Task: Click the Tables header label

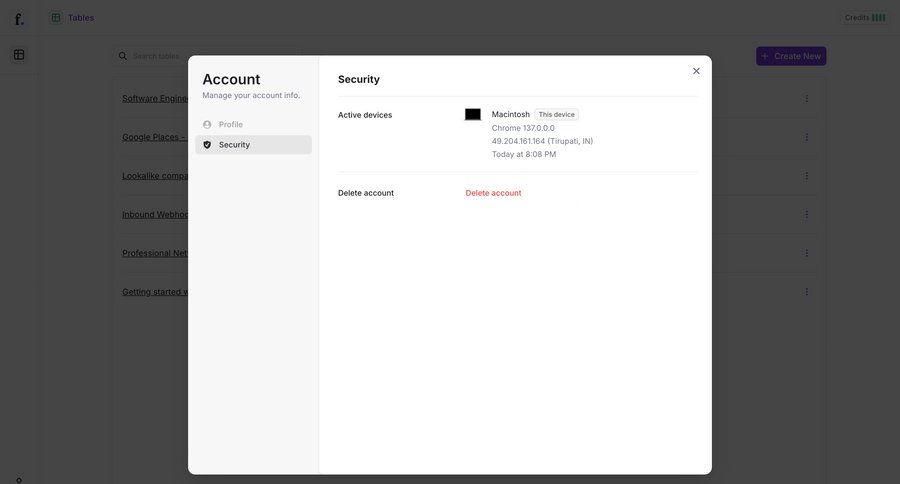Action: (81, 18)
